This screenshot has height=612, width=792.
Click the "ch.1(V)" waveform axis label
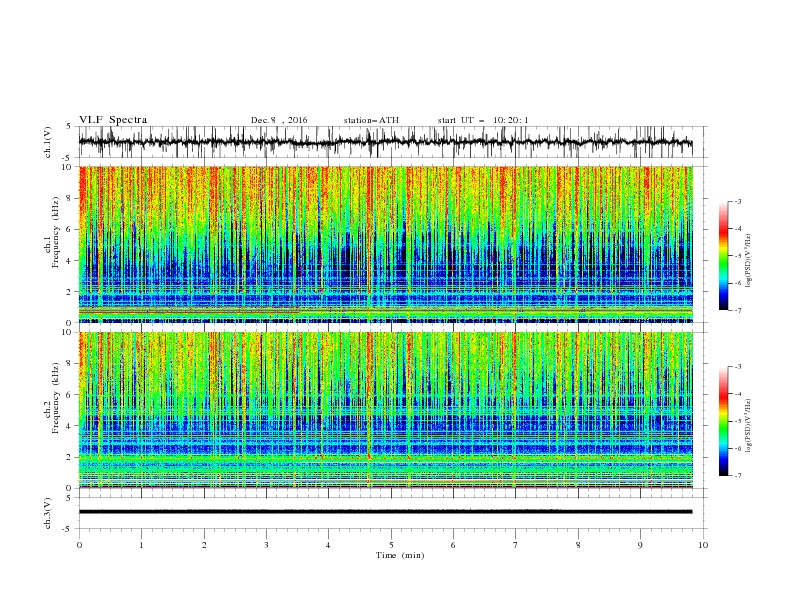coord(48,142)
